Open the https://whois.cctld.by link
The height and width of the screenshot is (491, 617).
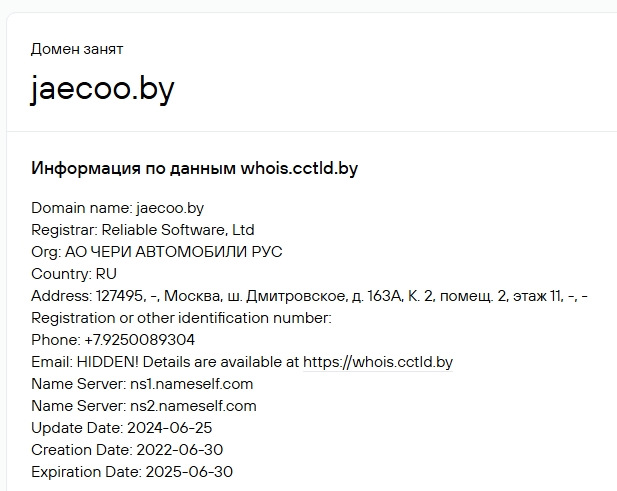378,362
